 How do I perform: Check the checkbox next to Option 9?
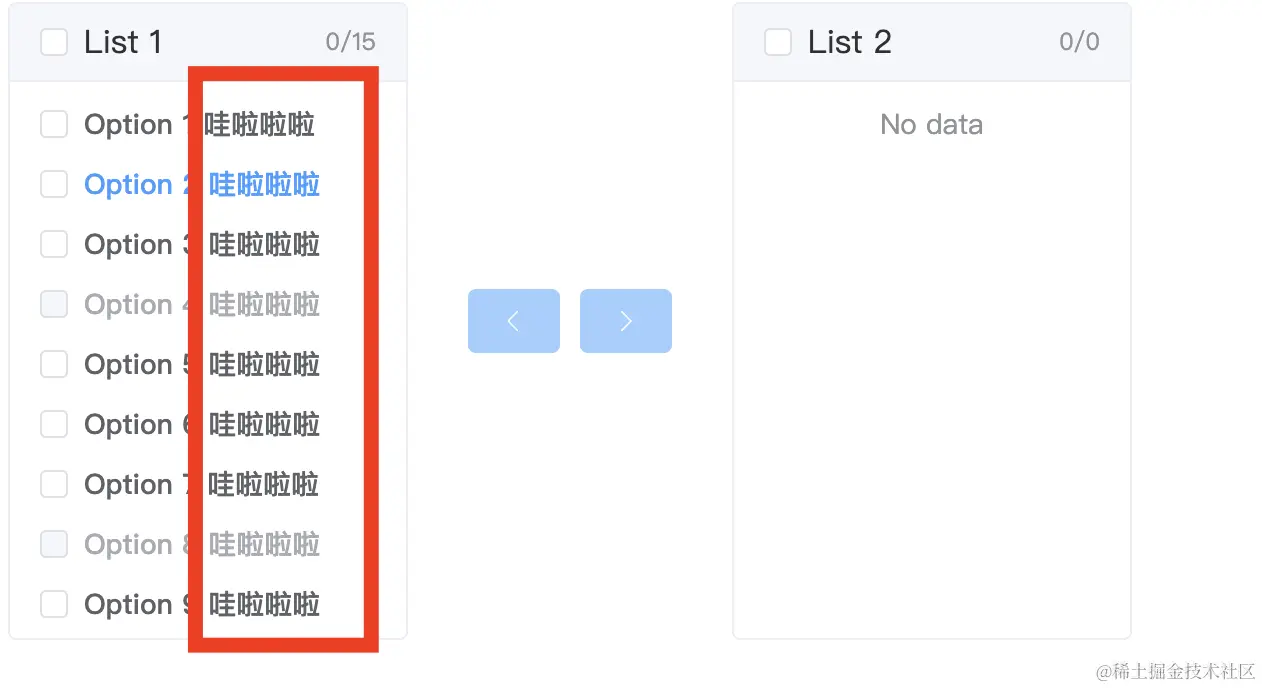click(54, 604)
